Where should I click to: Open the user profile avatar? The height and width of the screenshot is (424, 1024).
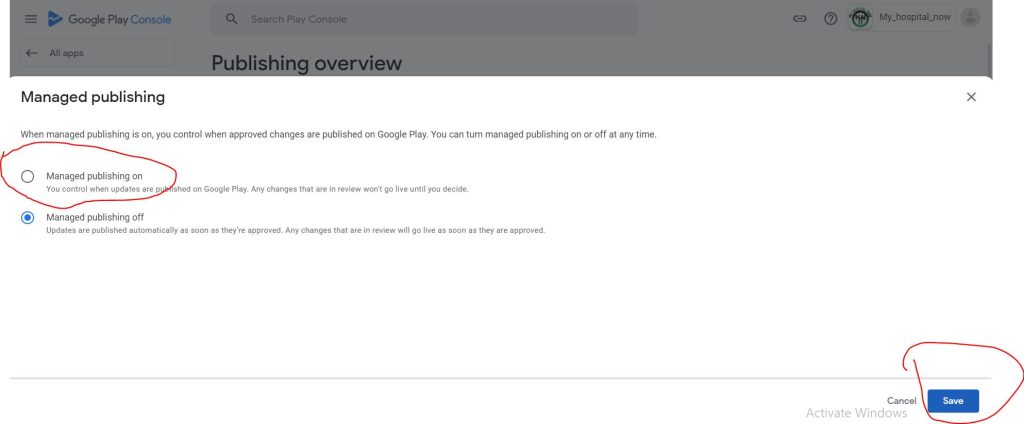coord(969,18)
